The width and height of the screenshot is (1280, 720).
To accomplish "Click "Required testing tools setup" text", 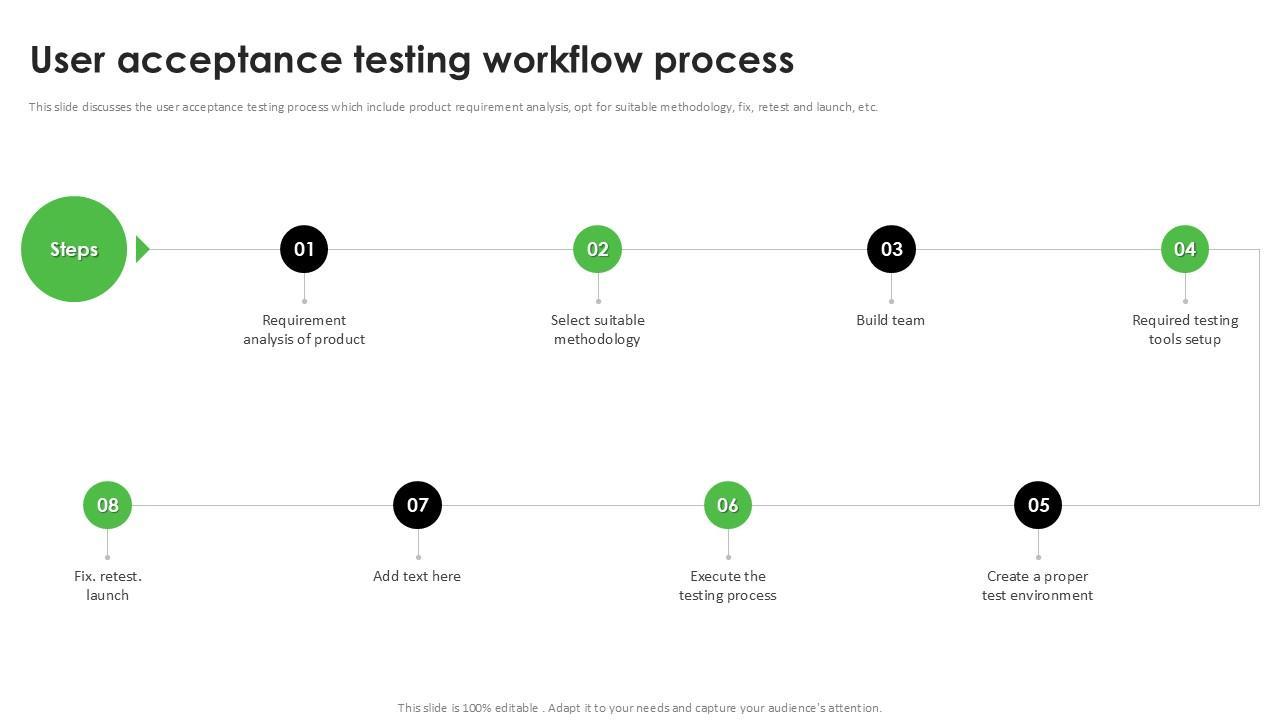I will [1185, 330].
